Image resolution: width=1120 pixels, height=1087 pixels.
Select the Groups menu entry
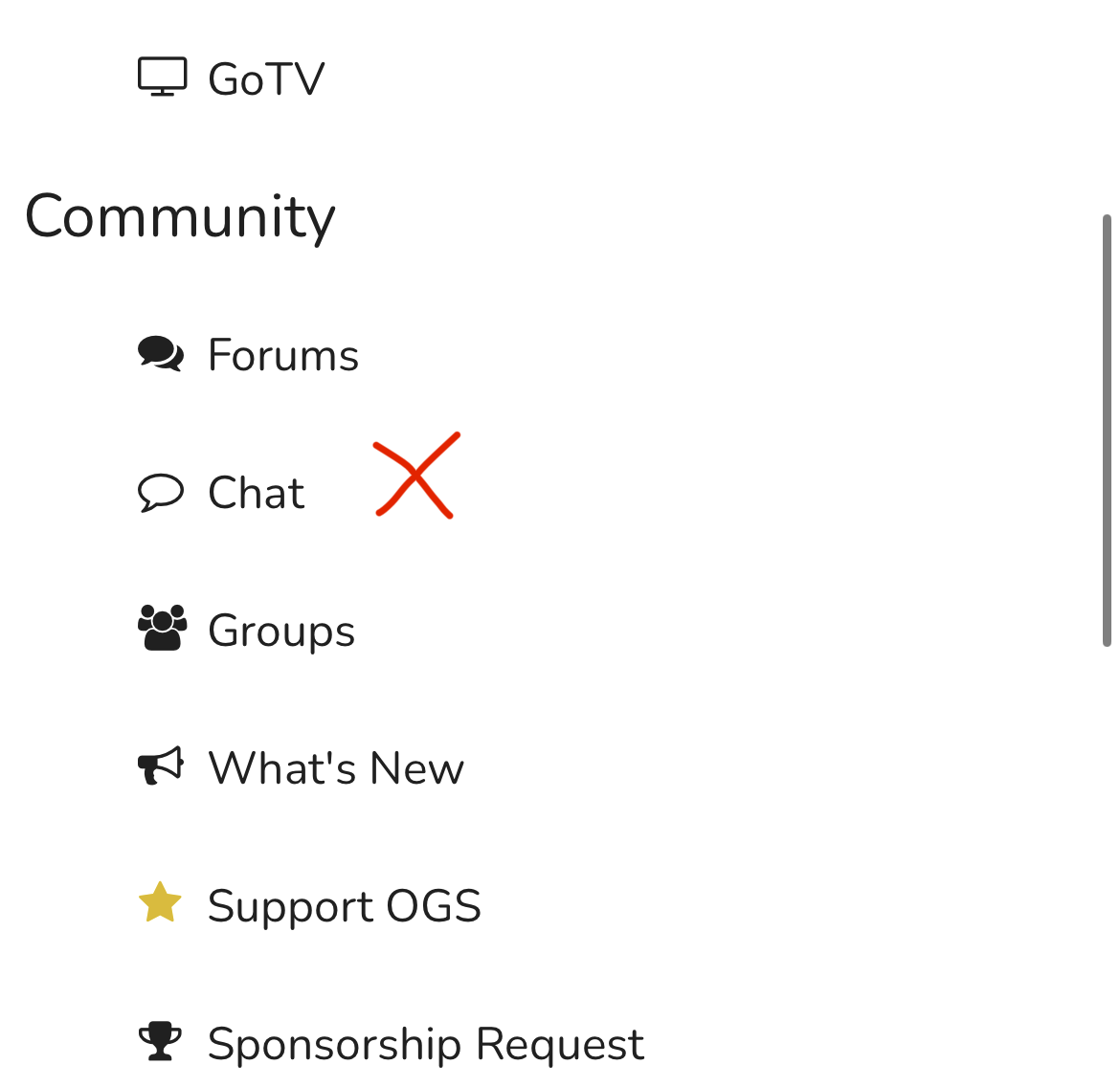click(281, 631)
